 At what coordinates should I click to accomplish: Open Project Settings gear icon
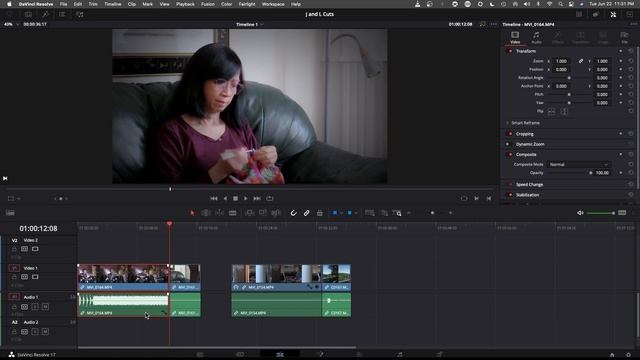(x=628, y=355)
